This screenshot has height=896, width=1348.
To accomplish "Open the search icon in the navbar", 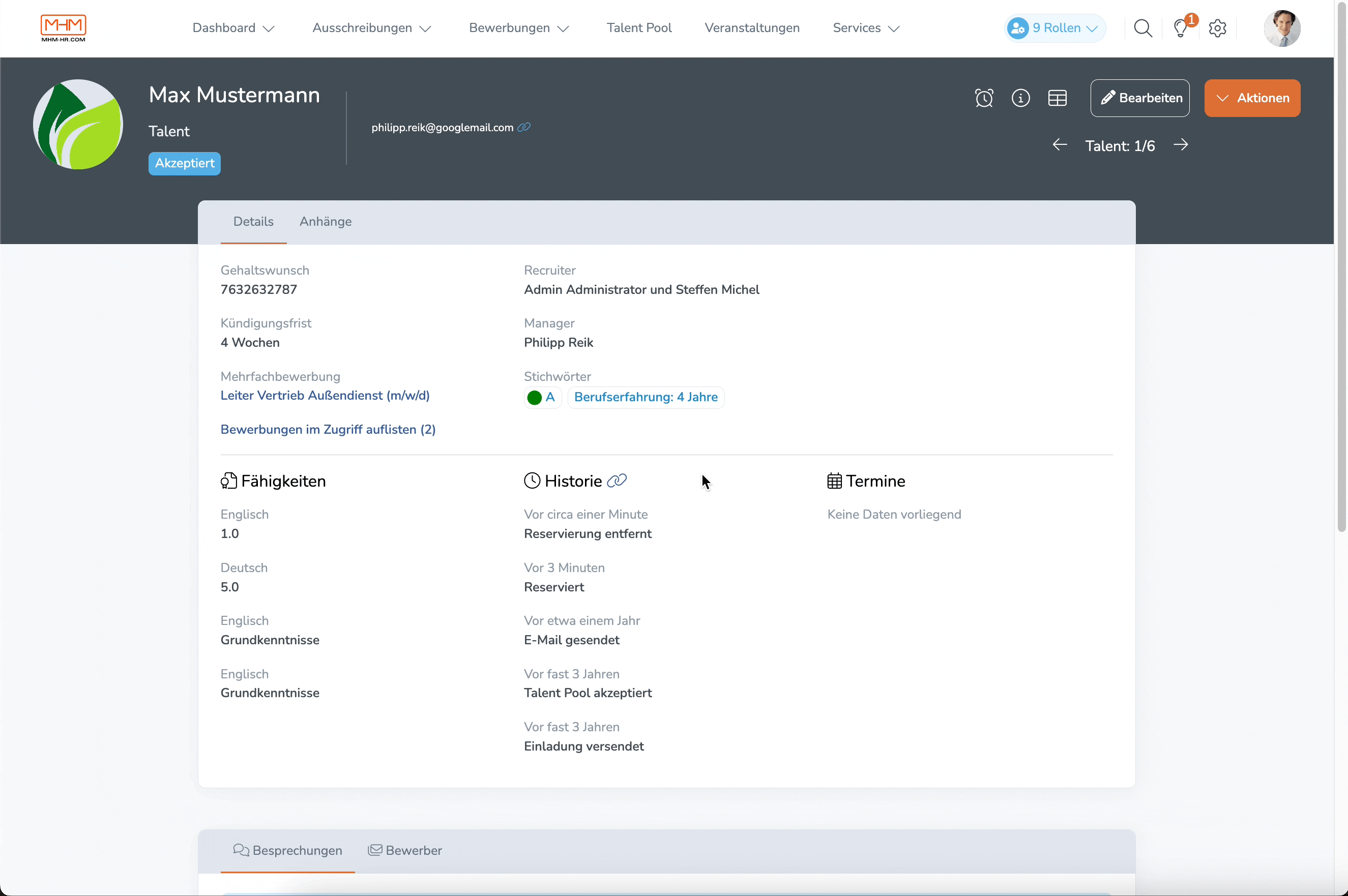I will tap(1143, 28).
